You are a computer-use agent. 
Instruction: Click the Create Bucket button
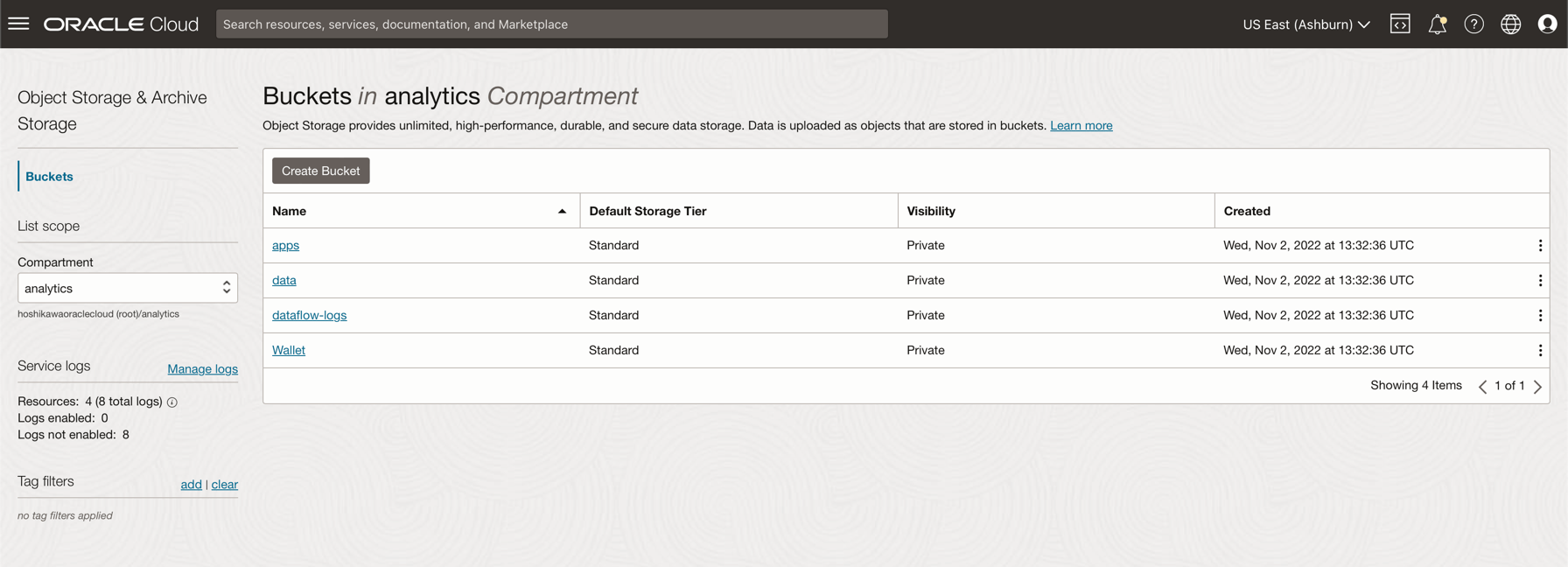(320, 171)
